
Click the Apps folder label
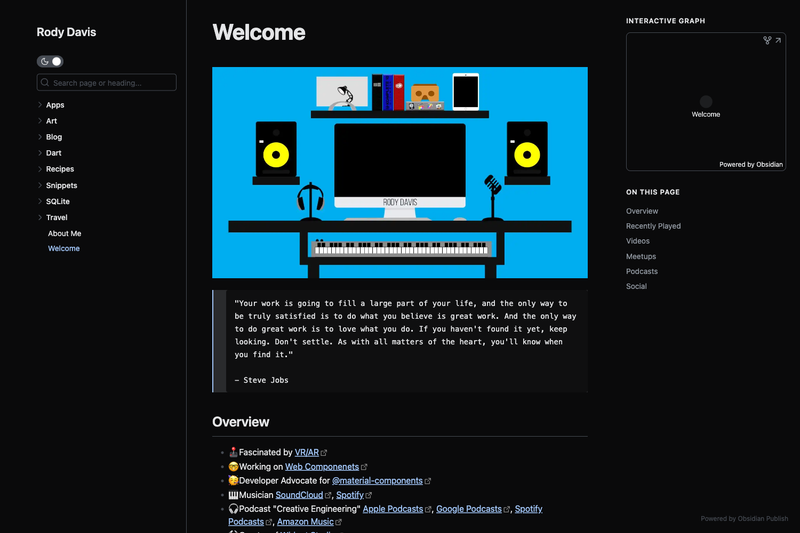click(55, 105)
